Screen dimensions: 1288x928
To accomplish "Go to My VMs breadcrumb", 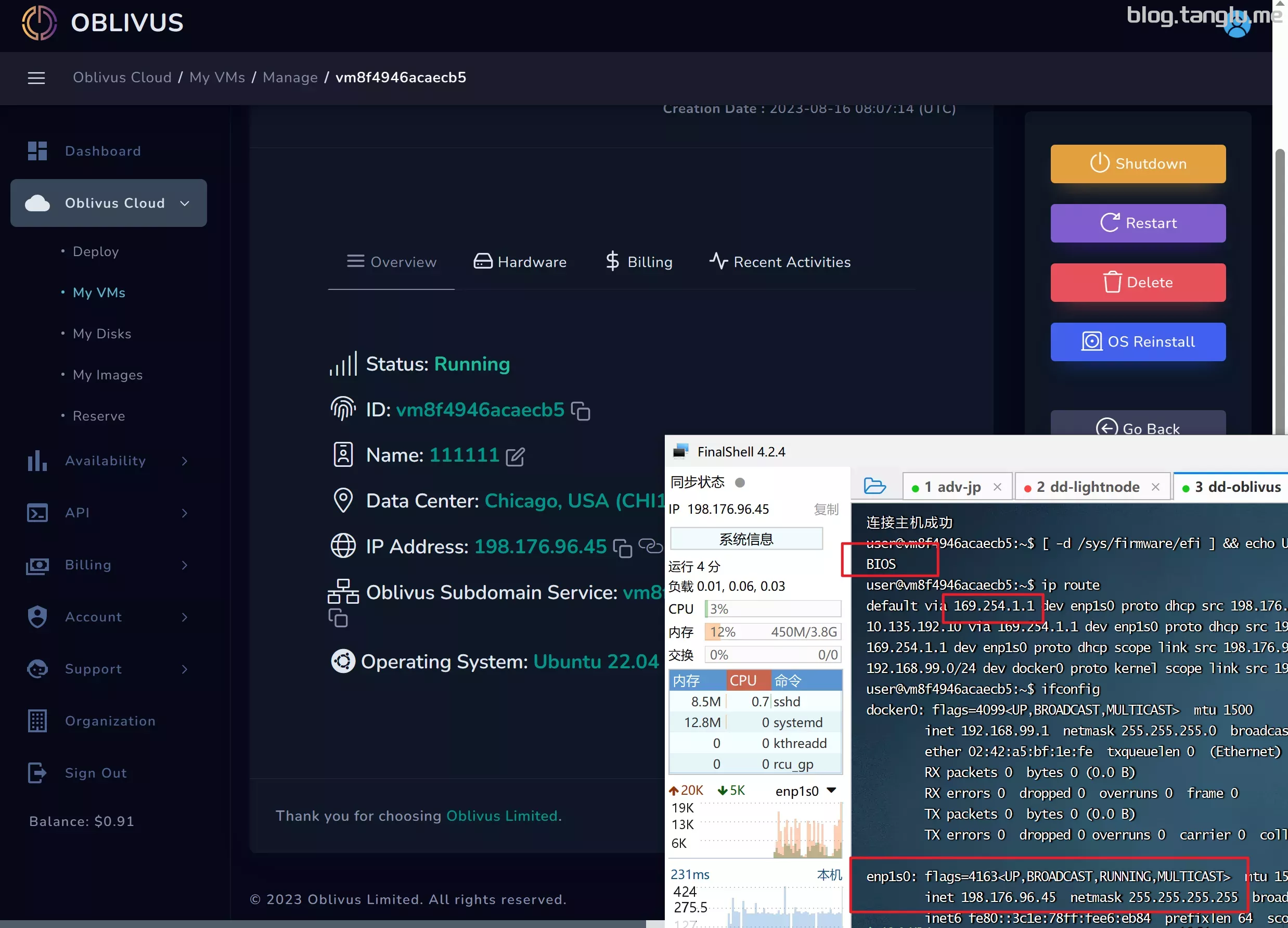I will pyautogui.click(x=217, y=77).
